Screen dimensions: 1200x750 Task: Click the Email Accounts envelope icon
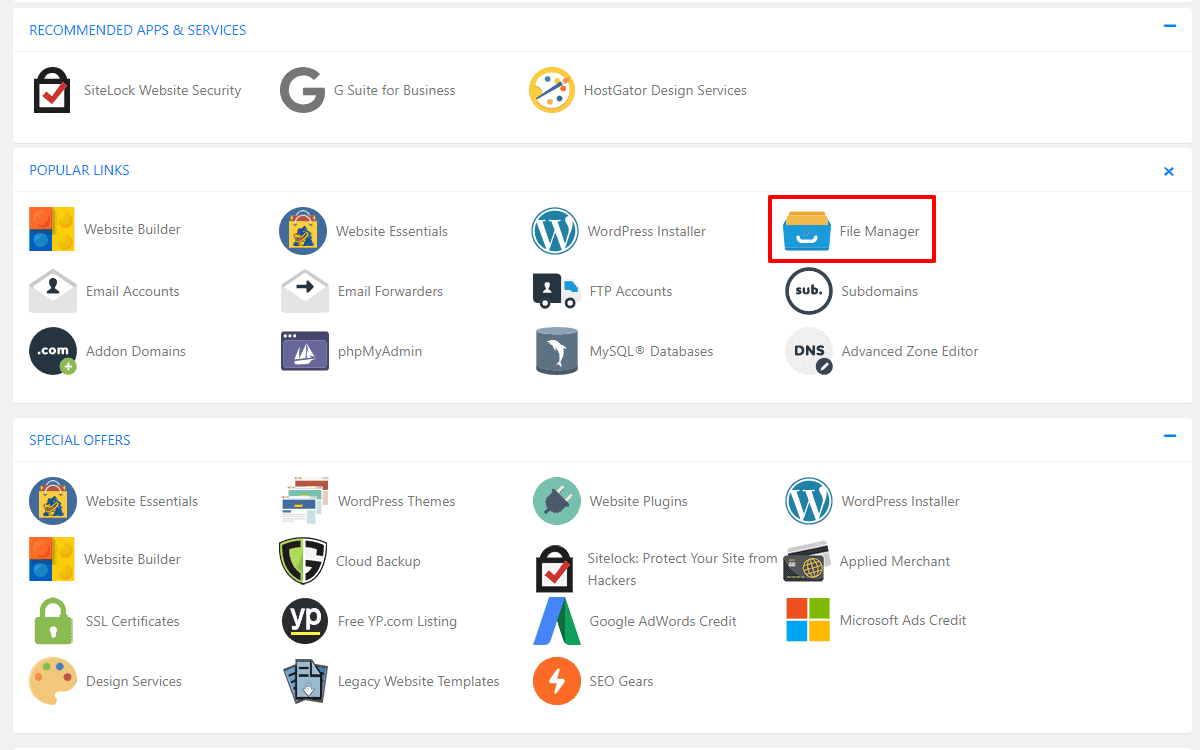tap(53, 291)
